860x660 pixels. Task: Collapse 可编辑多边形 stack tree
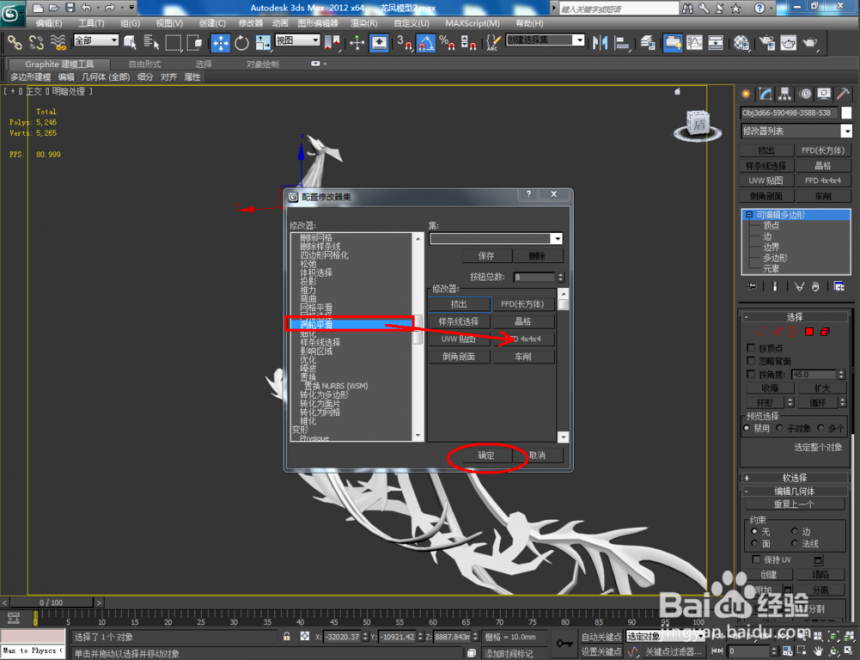[749, 215]
